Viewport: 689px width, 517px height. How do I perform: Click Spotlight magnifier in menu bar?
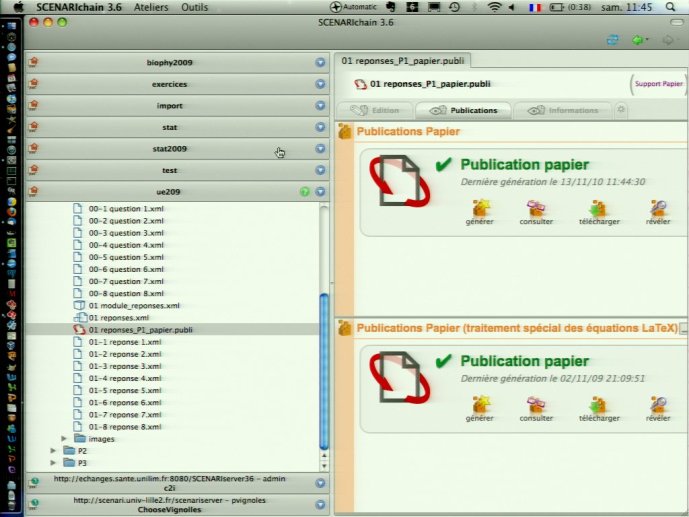pyautogui.click(x=670, y=7)
